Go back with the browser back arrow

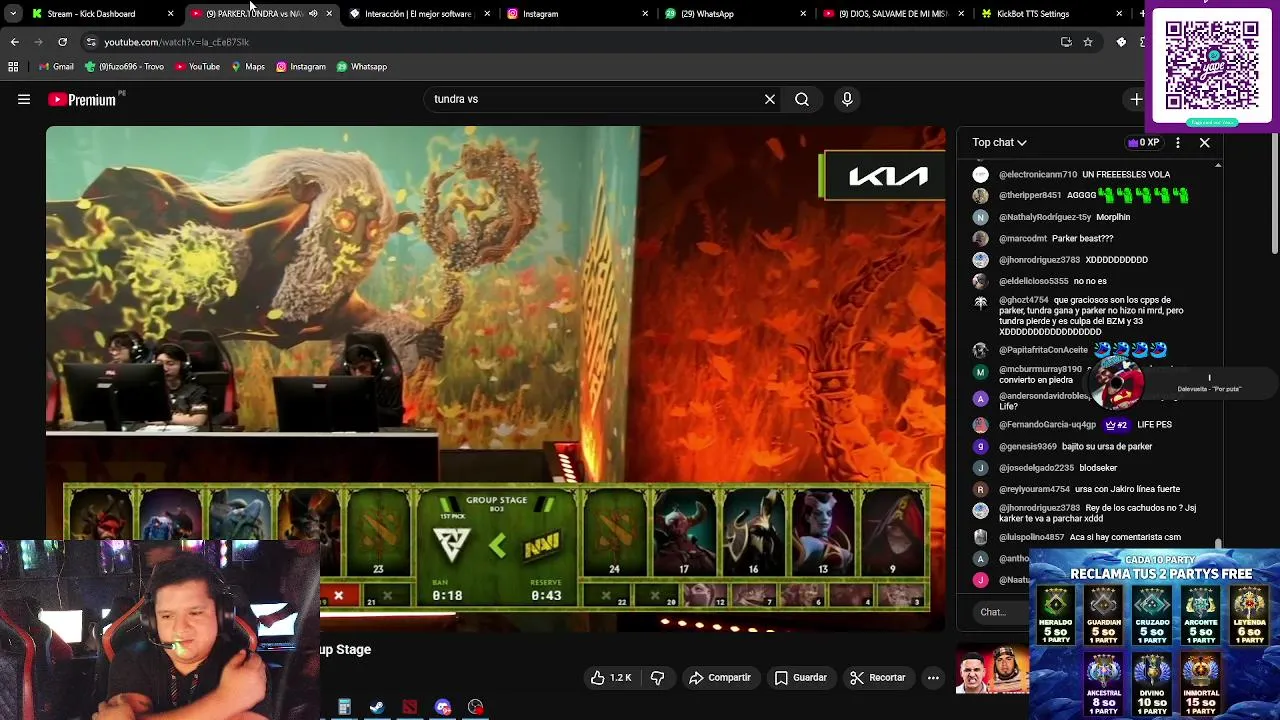[14, 42]
